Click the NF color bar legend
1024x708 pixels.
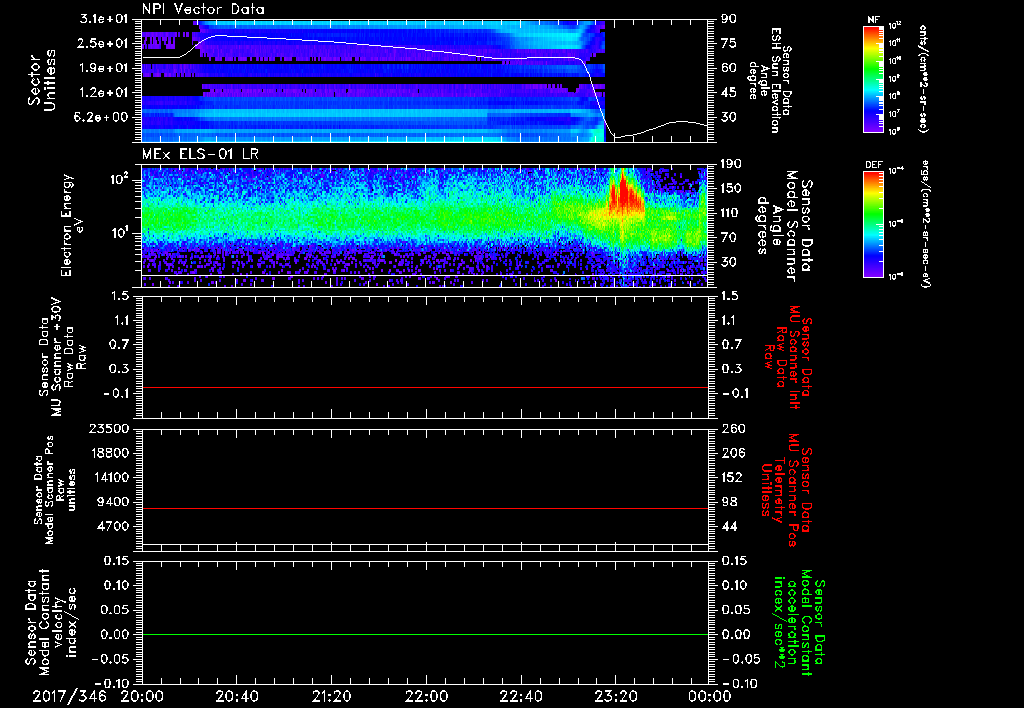pyautogui.click(x=873, y=79)
